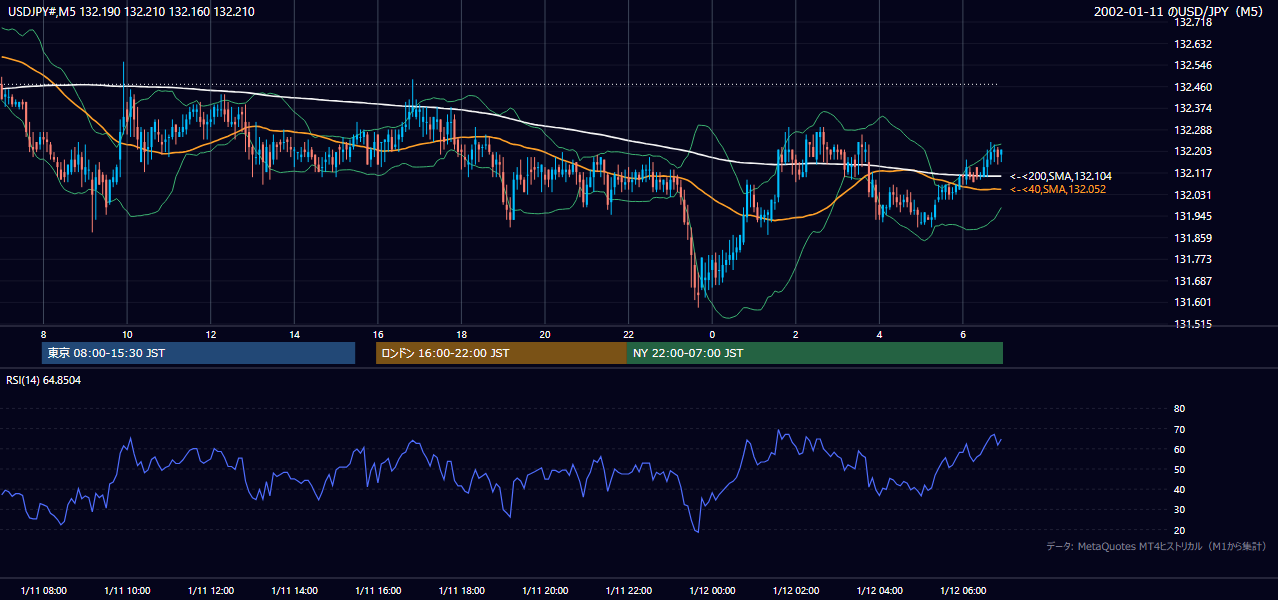Click the 1/11 22:00 time label
The width and height of the screenshot is (1278, 600).
pos(628,591)
